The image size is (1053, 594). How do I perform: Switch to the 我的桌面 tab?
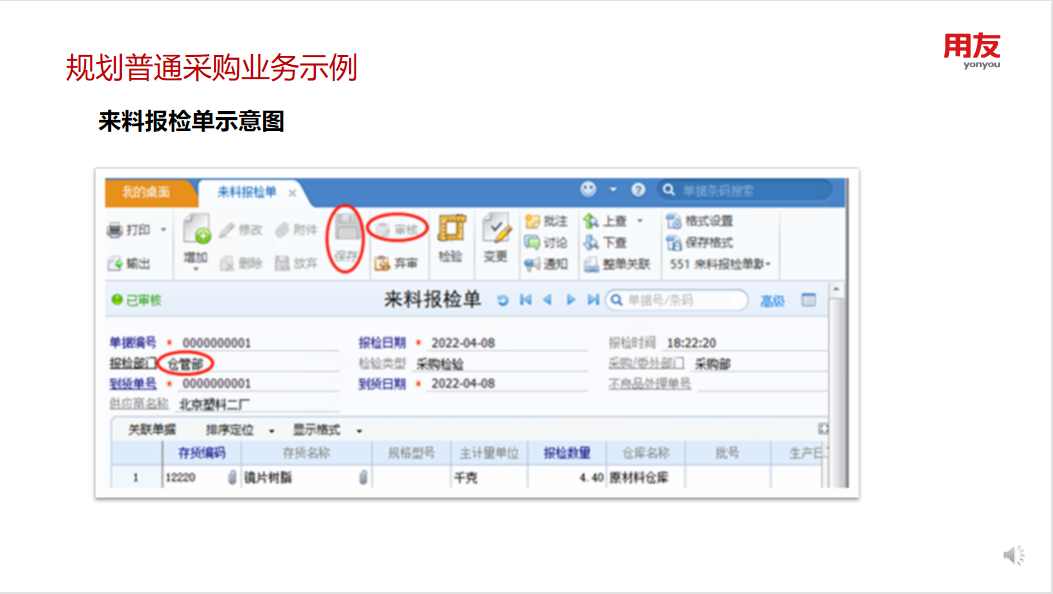(x=146, y=193)
